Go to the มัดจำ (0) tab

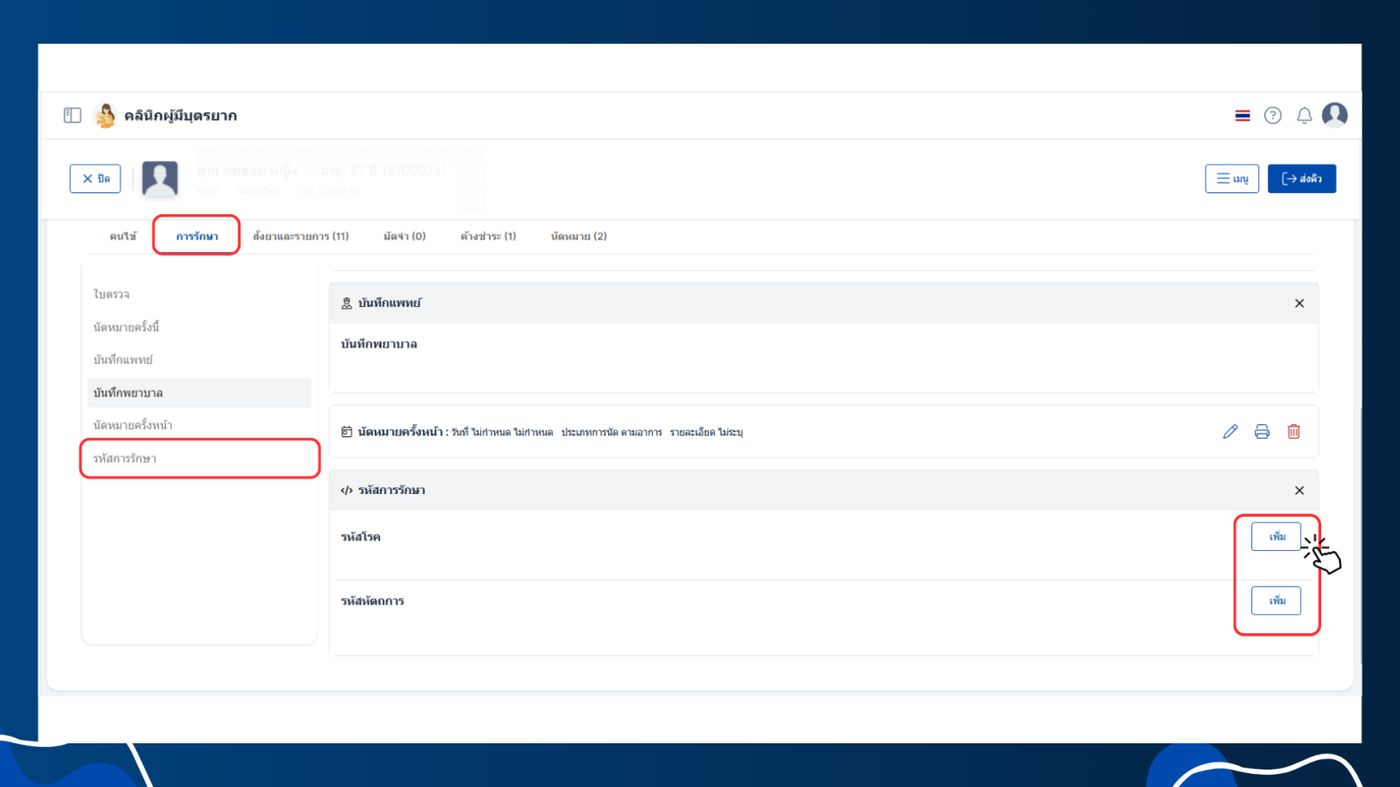pos(404,237)
